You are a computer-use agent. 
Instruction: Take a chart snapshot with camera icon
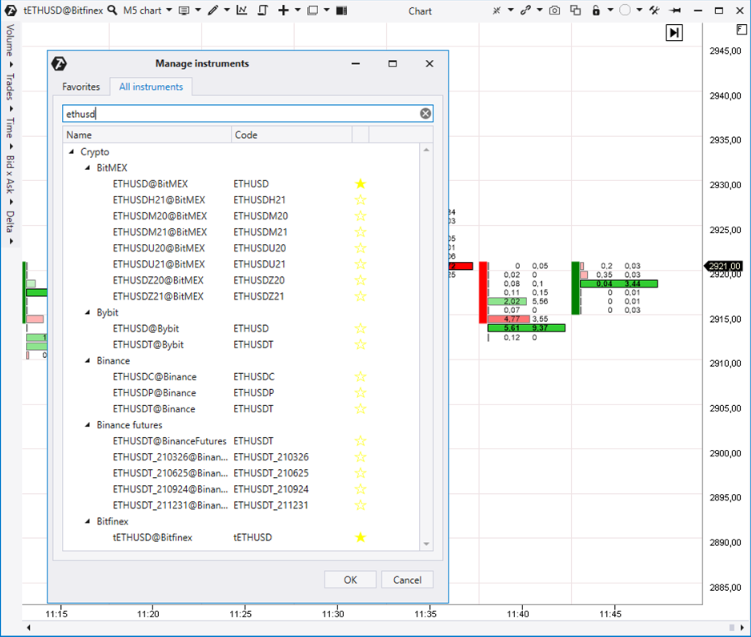pos(554,11)
